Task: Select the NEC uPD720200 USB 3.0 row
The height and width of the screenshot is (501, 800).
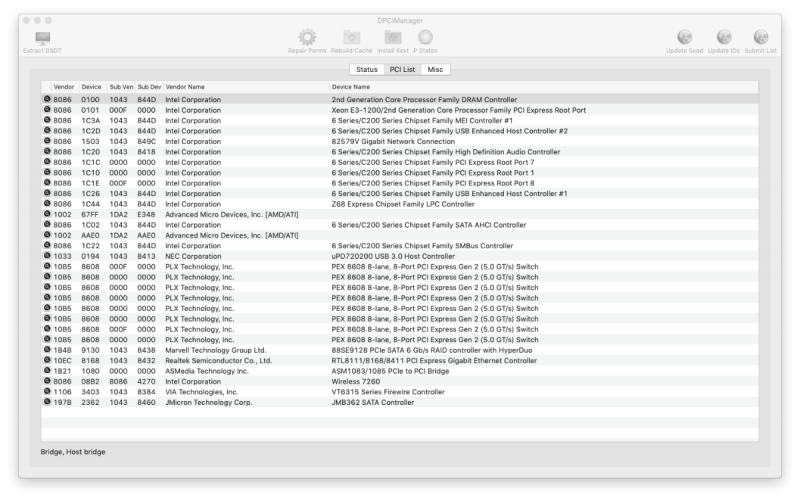Action: pos(400,256)
